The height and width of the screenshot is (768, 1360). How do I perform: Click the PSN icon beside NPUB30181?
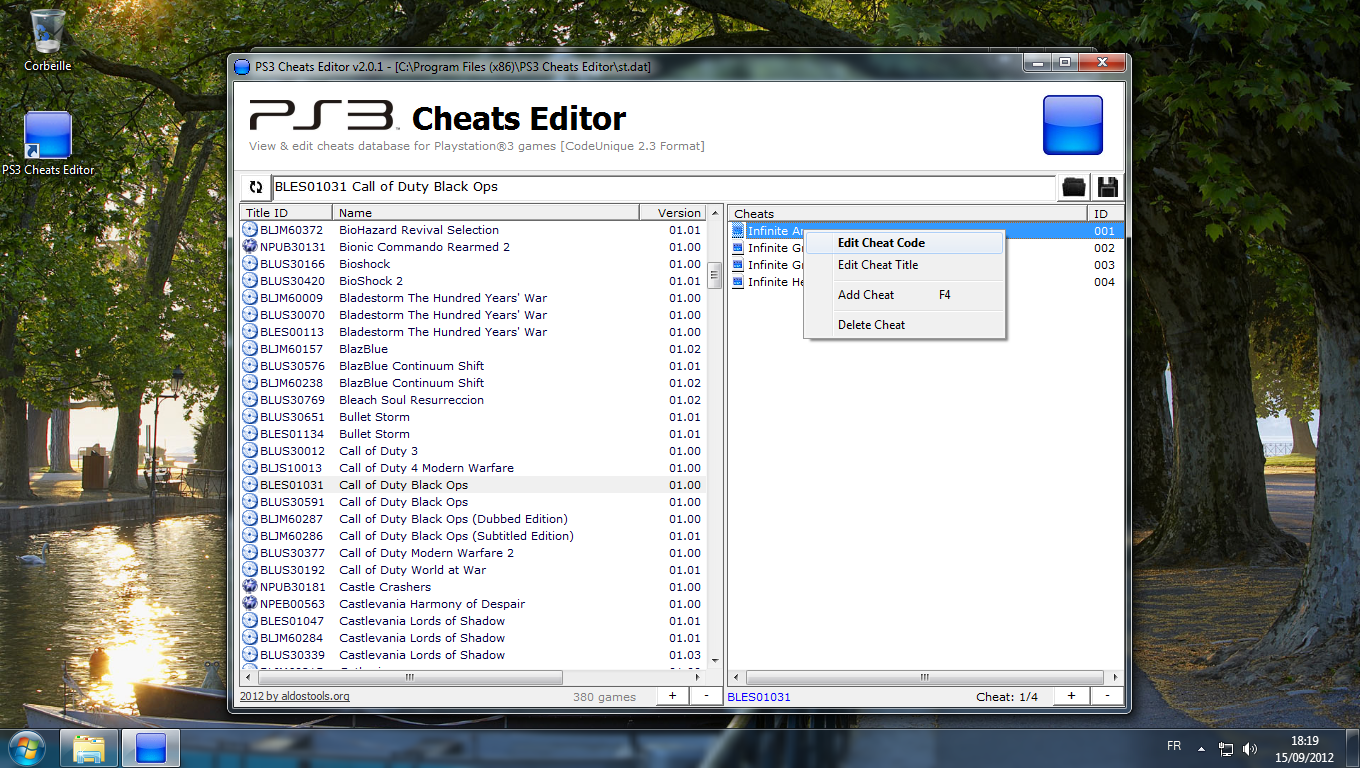coord(250,587)
